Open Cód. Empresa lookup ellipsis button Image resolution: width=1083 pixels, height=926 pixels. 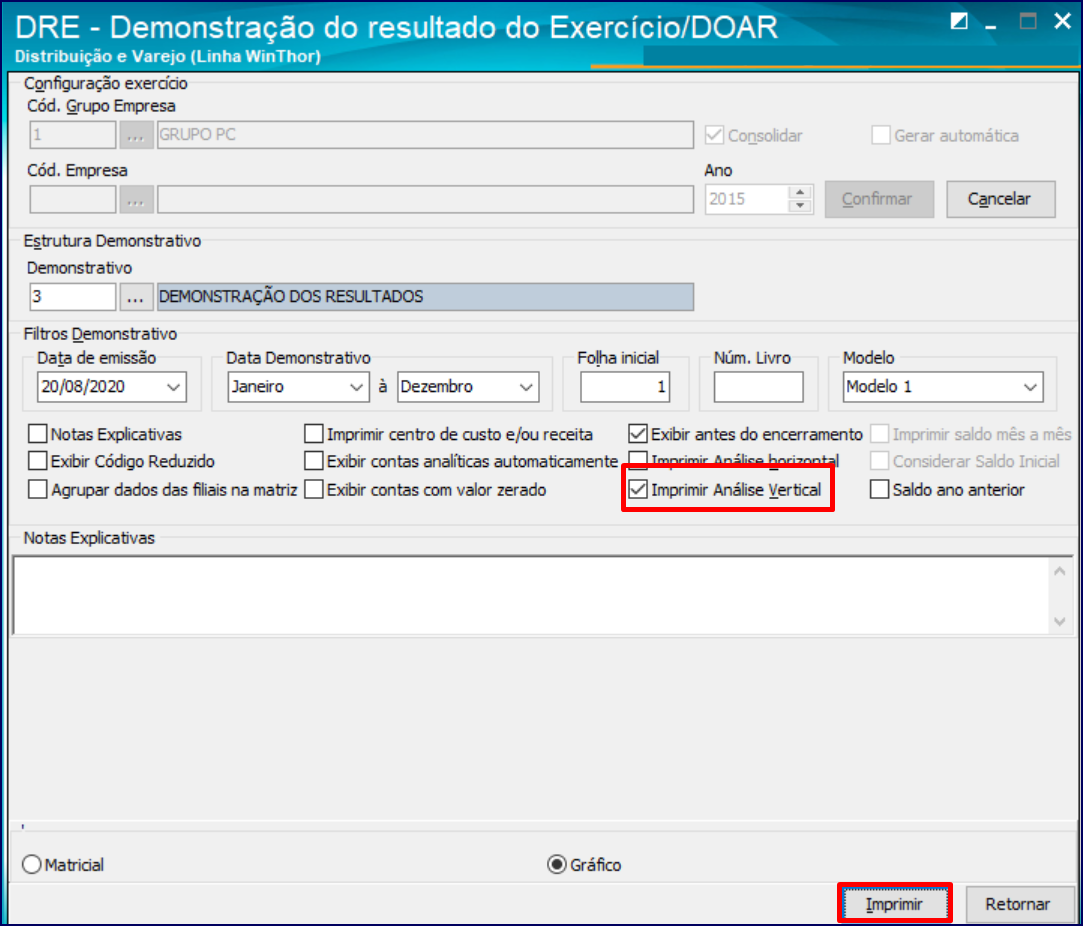(135, 200)
